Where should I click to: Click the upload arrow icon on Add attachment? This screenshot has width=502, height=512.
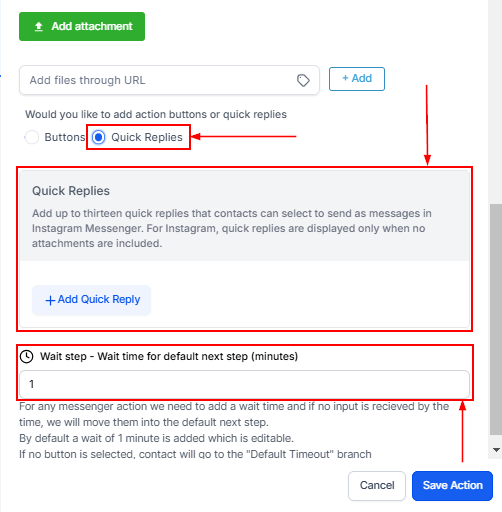click(x=39, y=26)
